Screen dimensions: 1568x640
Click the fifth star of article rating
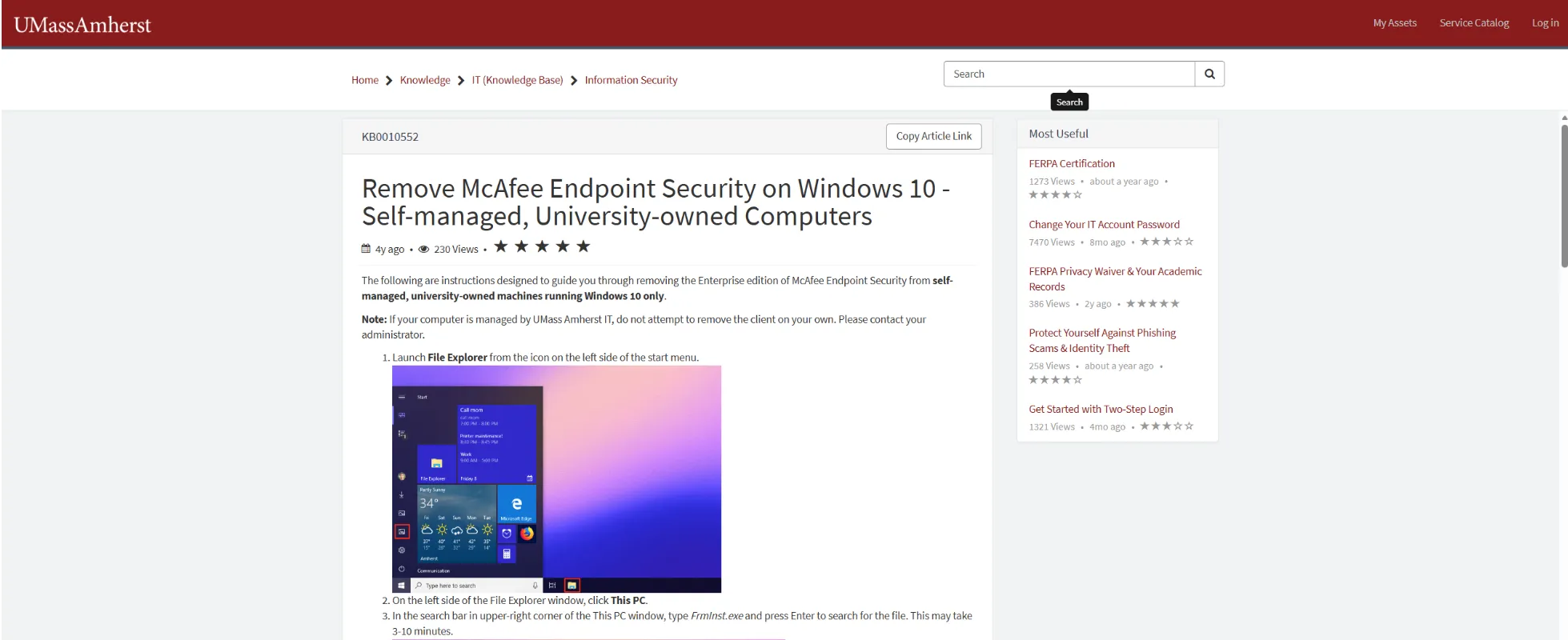click(x=583, y=246)
